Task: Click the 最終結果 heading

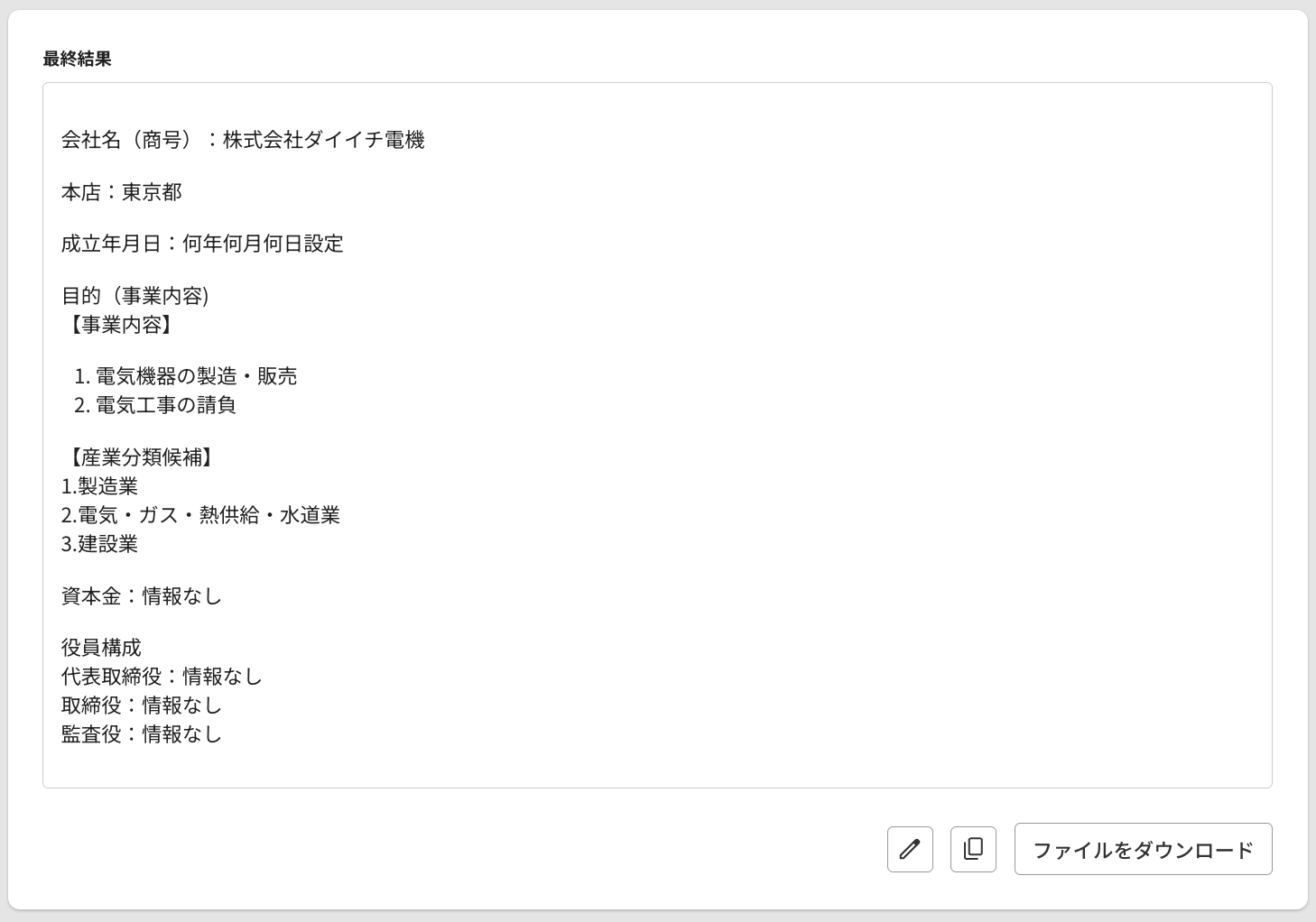Action: pos(78,60)
